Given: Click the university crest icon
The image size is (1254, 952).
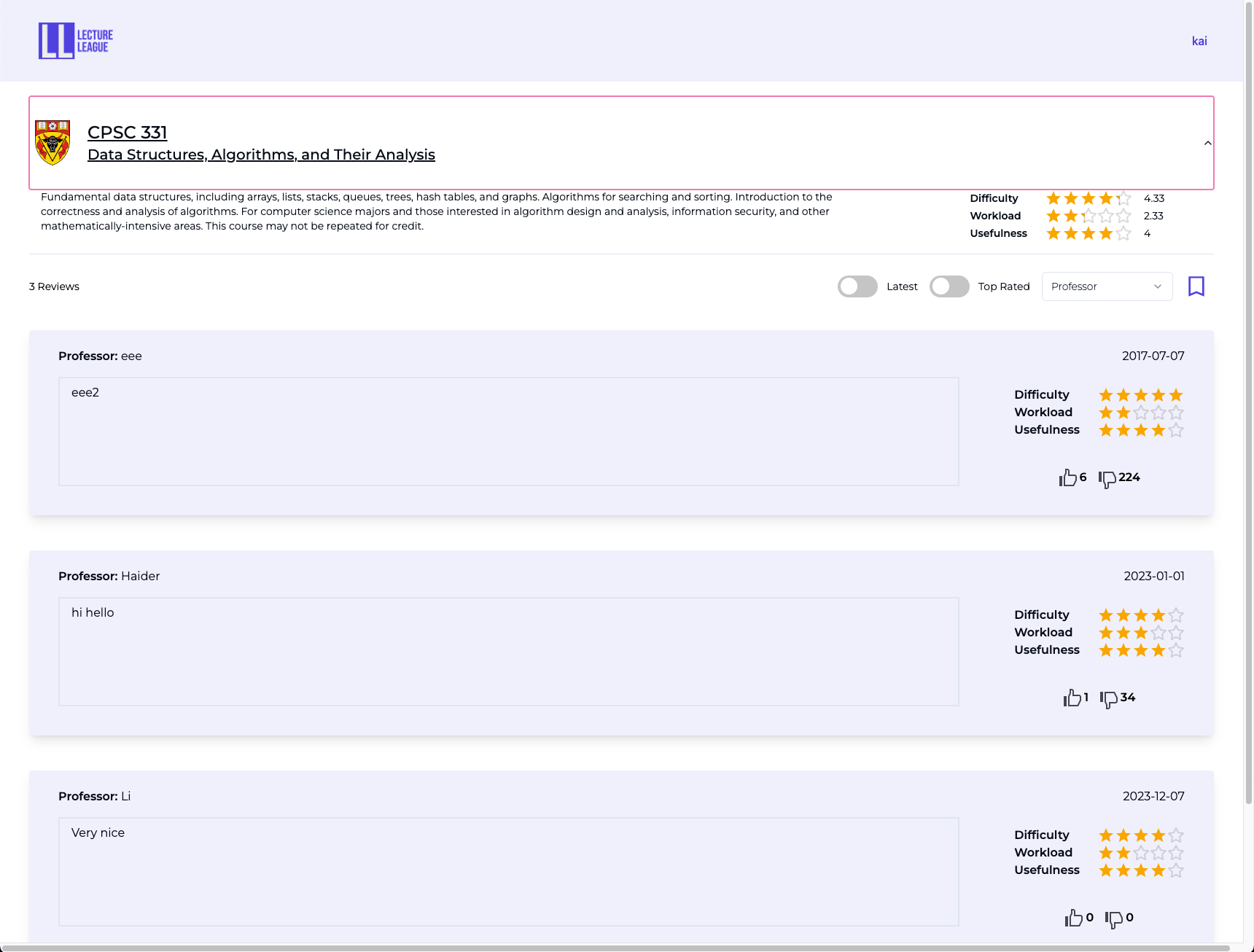Looking at the screenshot, I should (x=52, y=143).
